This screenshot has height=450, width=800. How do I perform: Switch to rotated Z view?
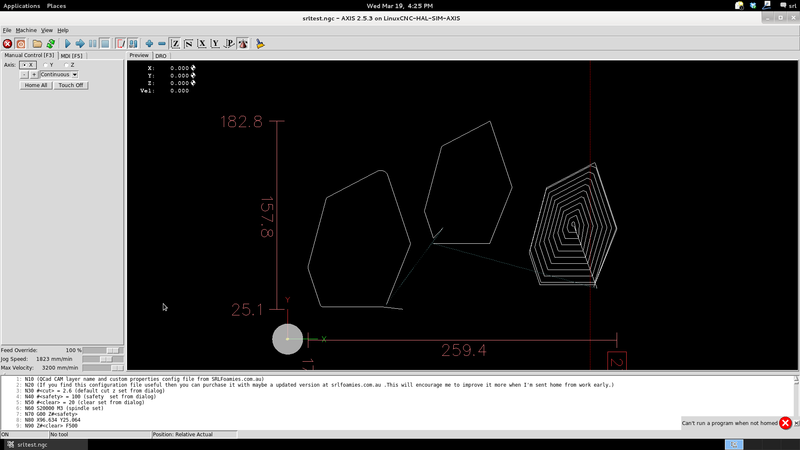pos(188,44)
